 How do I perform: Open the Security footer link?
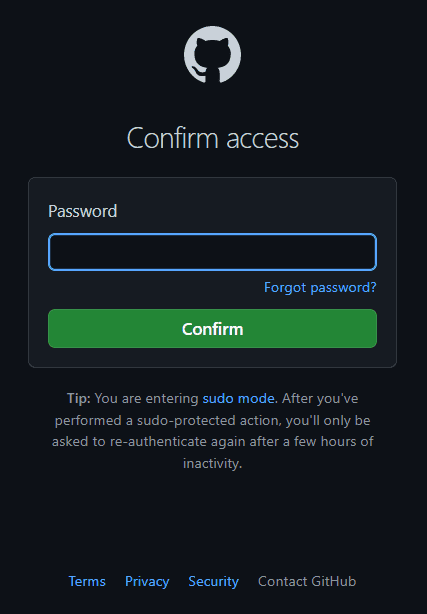click(214, 581)
